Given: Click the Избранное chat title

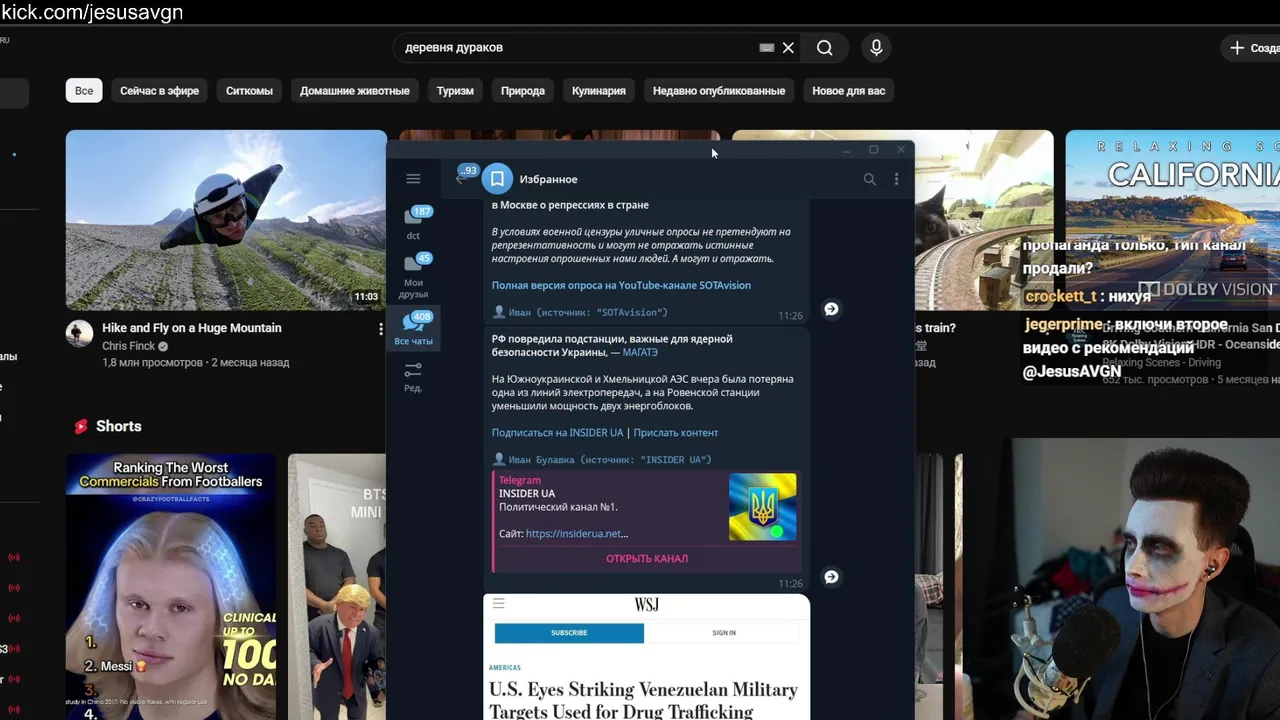Looking at the screenshot, I should pyautogui.click(x=549, y=179).
